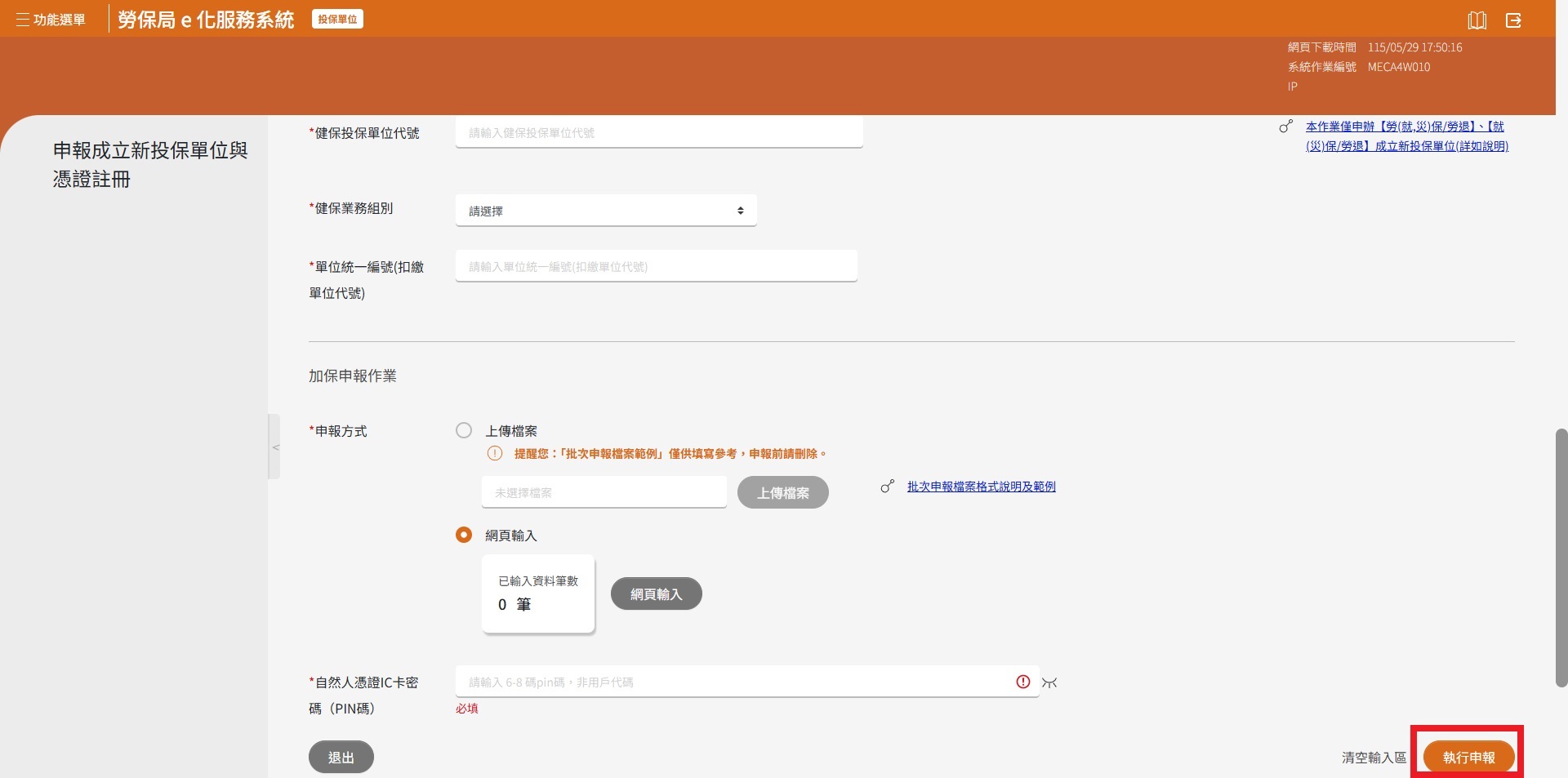
Task: Click the MECA4W010 system code text
Action: click(x=1399, y=67)
